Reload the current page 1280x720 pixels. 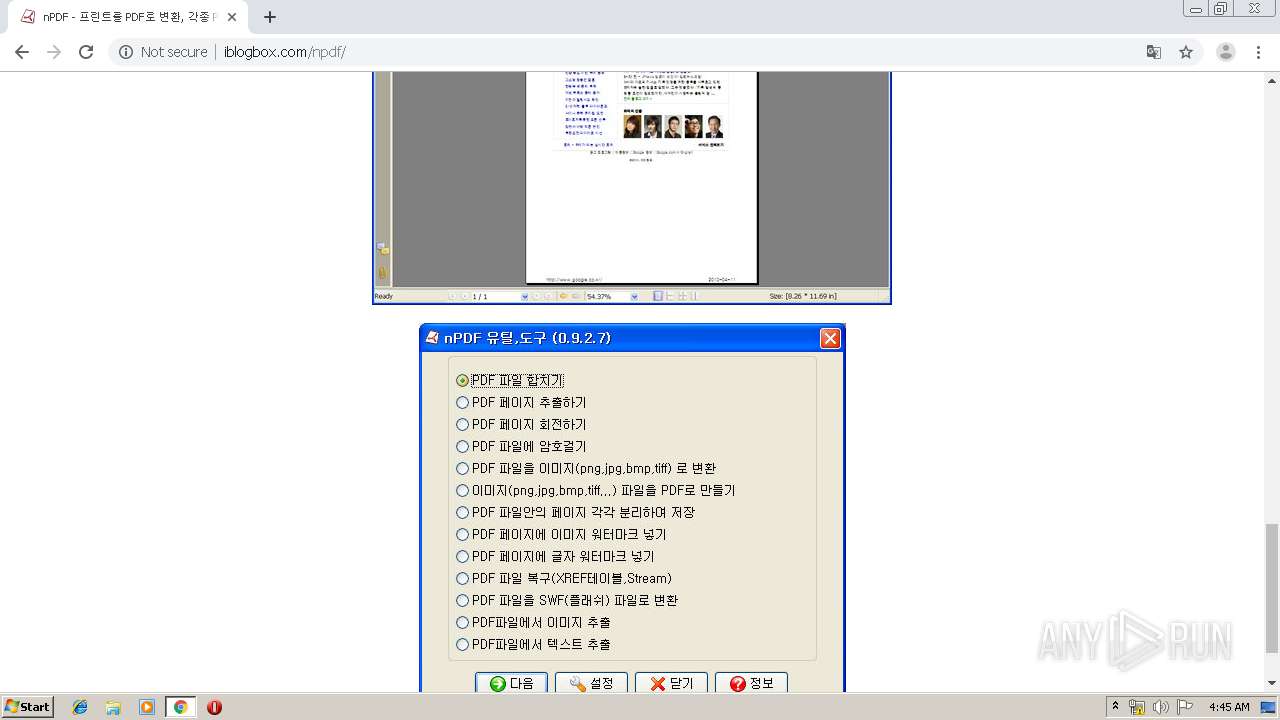[x=86, y=52]
